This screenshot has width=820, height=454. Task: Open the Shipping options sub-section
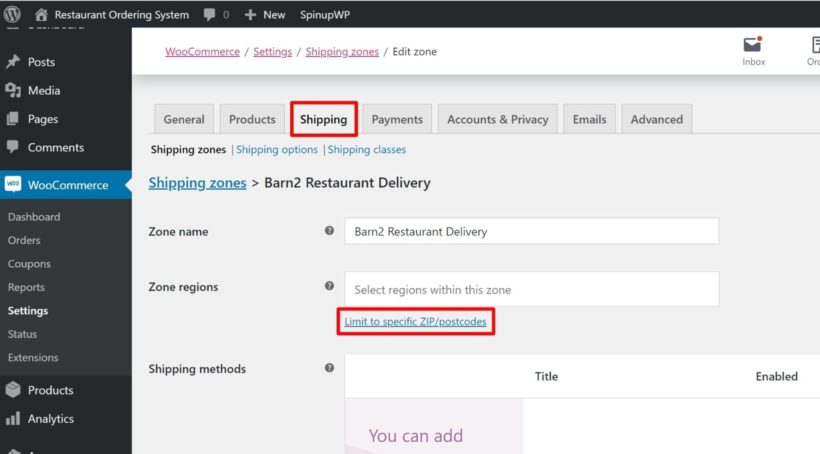click(277, 150)
